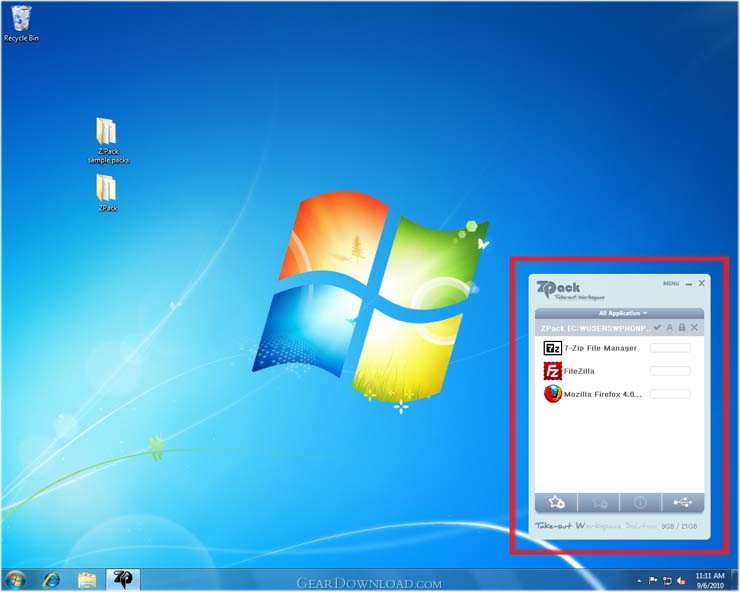The height and width of the screenshot is (592, 740).
Task: Select Mozilla Firefox 4.0 entry text
Action: pyautogui.click(x=603, y=394)
